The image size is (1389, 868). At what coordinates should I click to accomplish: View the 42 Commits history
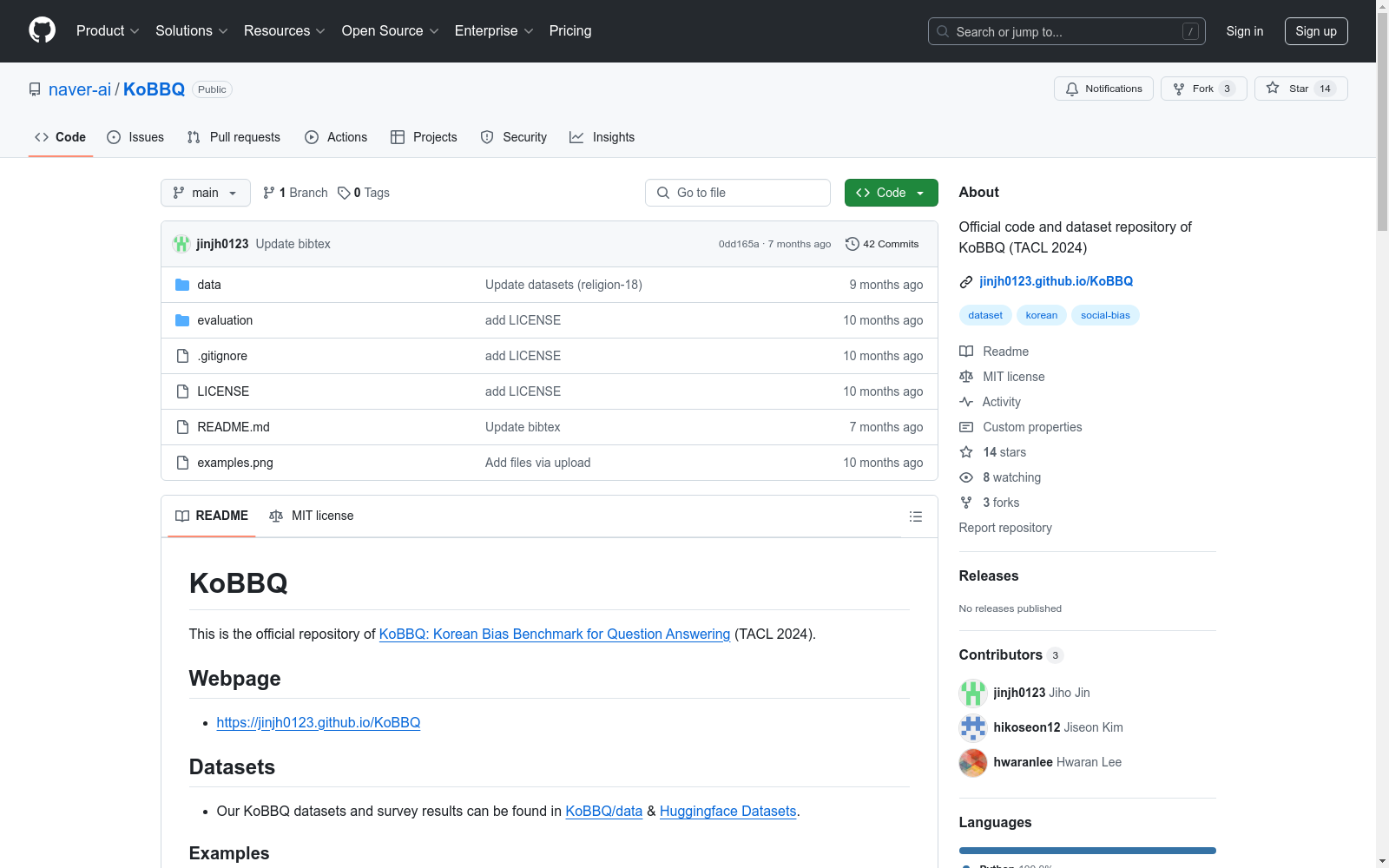tap(882, 244)
